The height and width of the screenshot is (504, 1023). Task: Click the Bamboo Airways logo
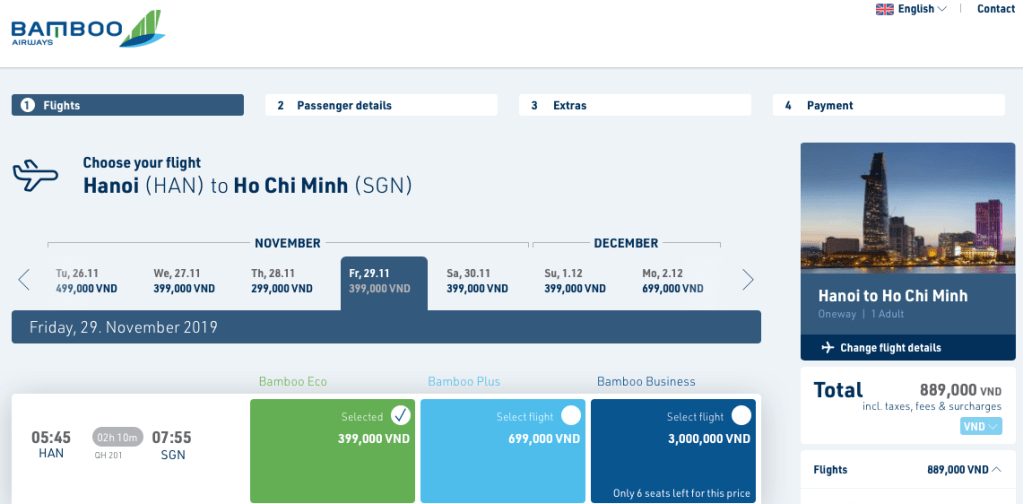click(x=88, y=29)
